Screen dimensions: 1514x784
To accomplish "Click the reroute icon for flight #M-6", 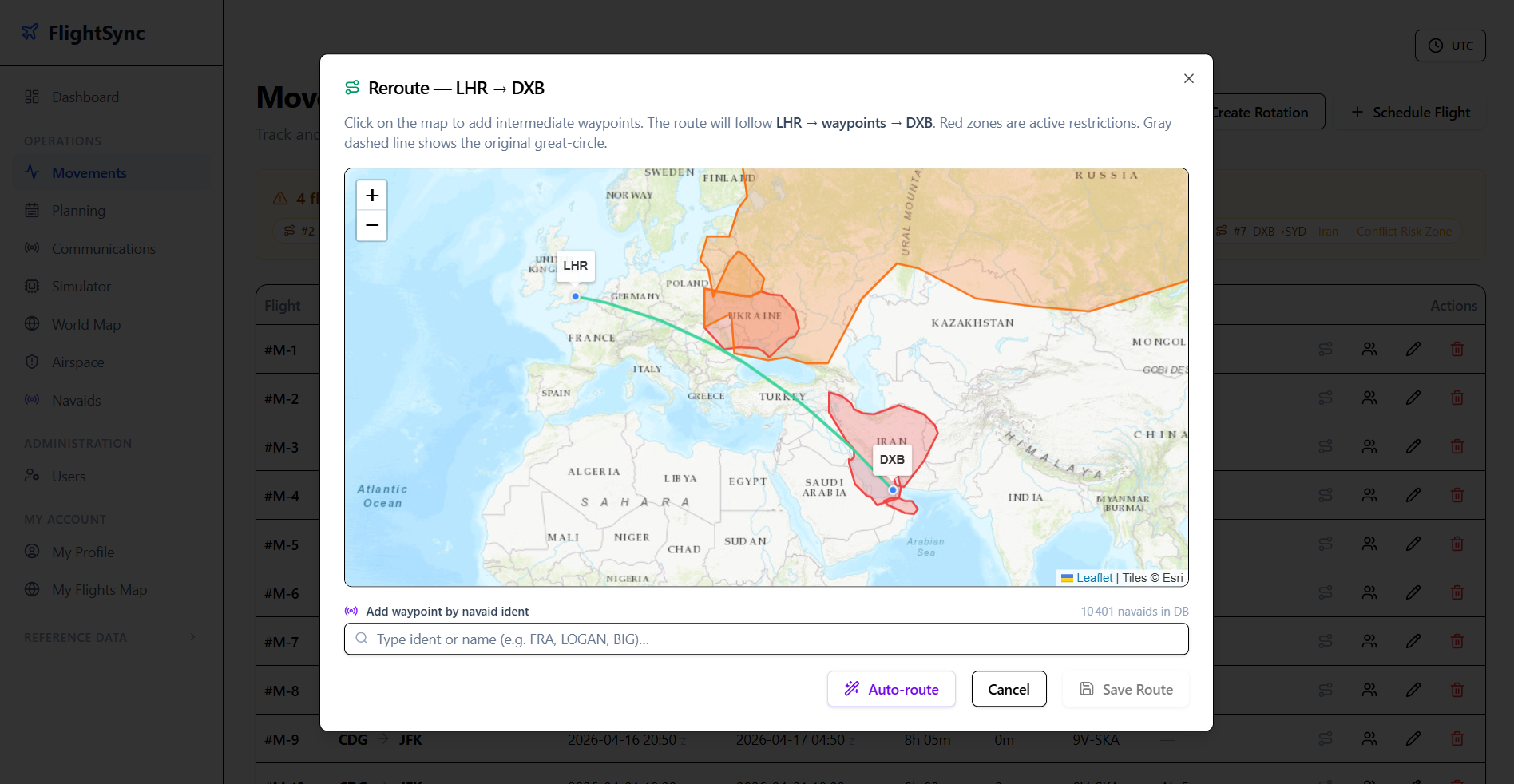I will tap(1326, 592).
